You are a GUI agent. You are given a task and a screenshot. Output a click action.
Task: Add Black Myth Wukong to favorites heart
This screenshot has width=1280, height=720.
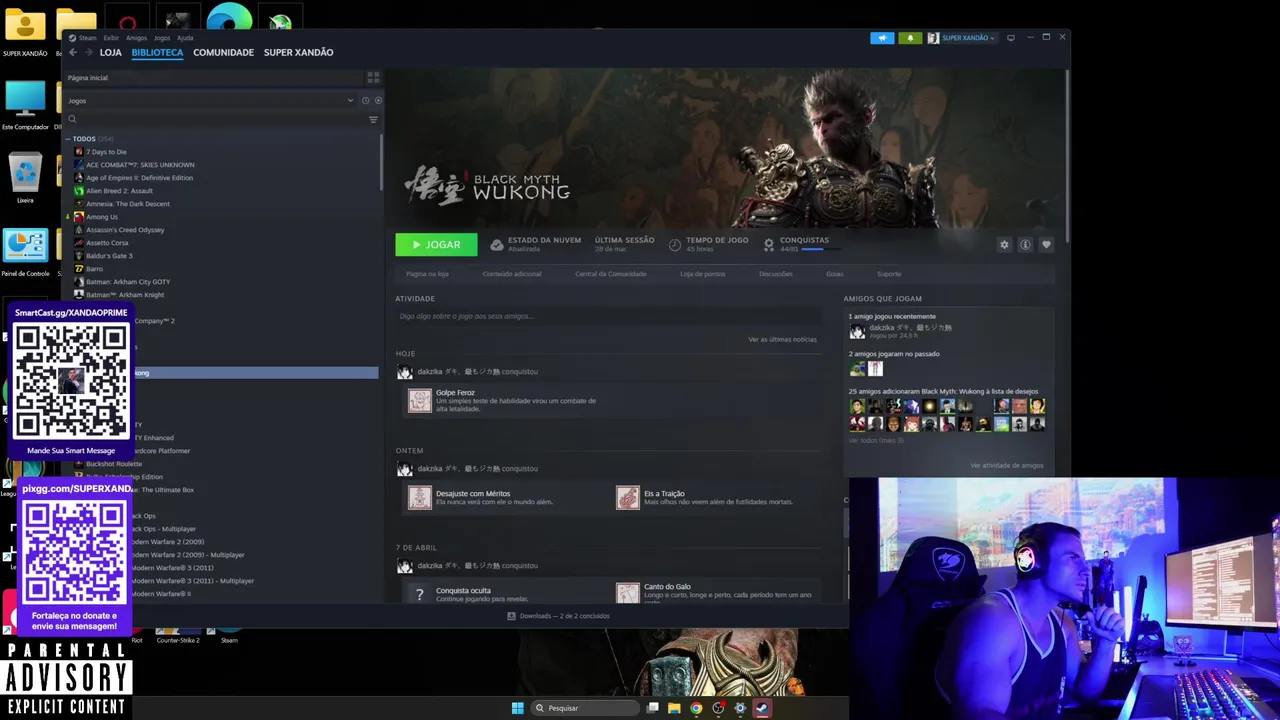click(x=1046, y=244)
